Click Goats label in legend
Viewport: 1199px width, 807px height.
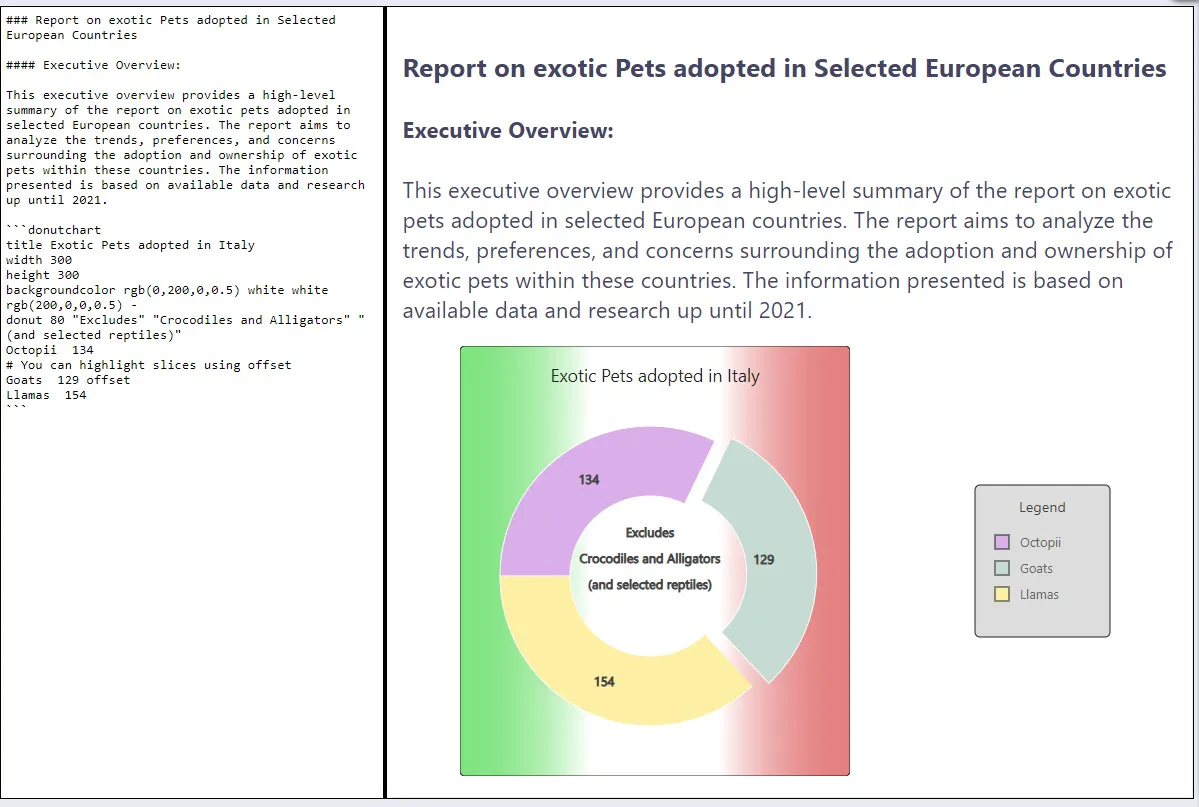click(x=1036, y=568)
